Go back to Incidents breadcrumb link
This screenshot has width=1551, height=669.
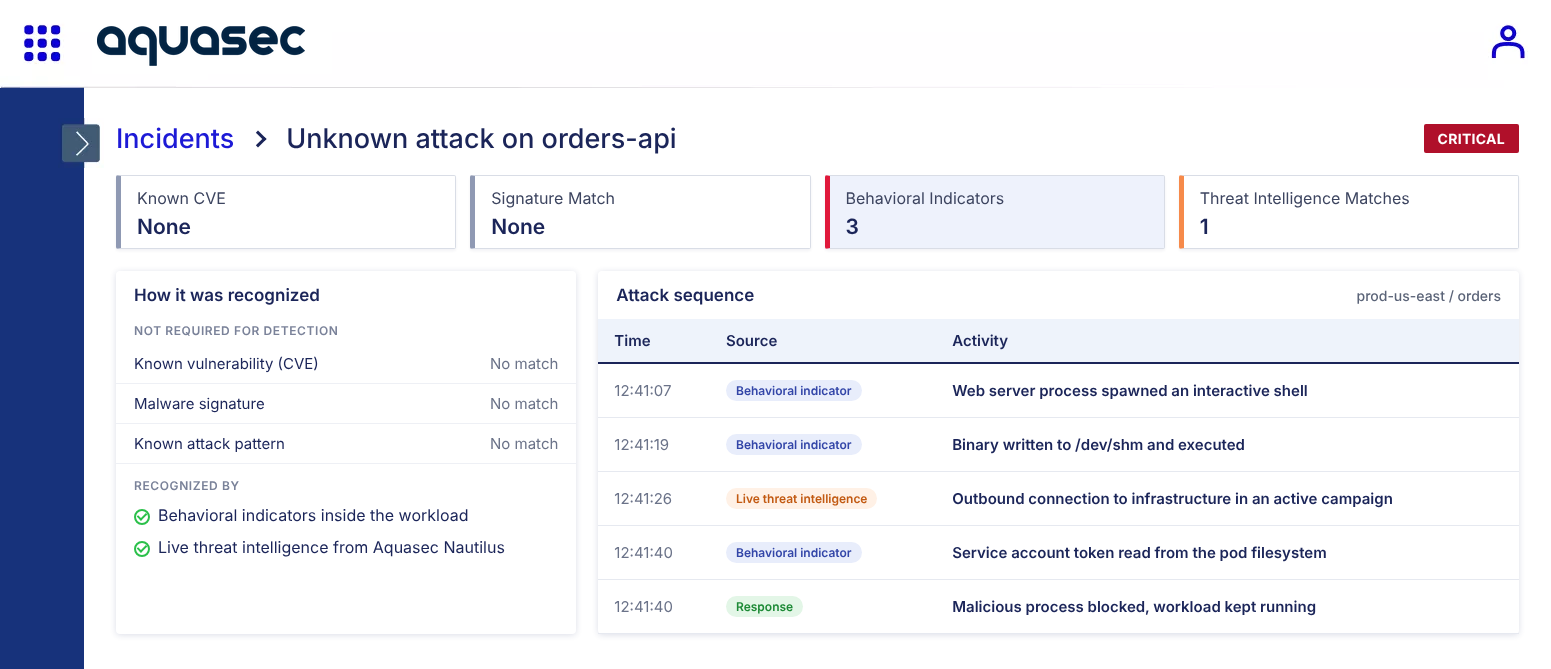[175, 139]
